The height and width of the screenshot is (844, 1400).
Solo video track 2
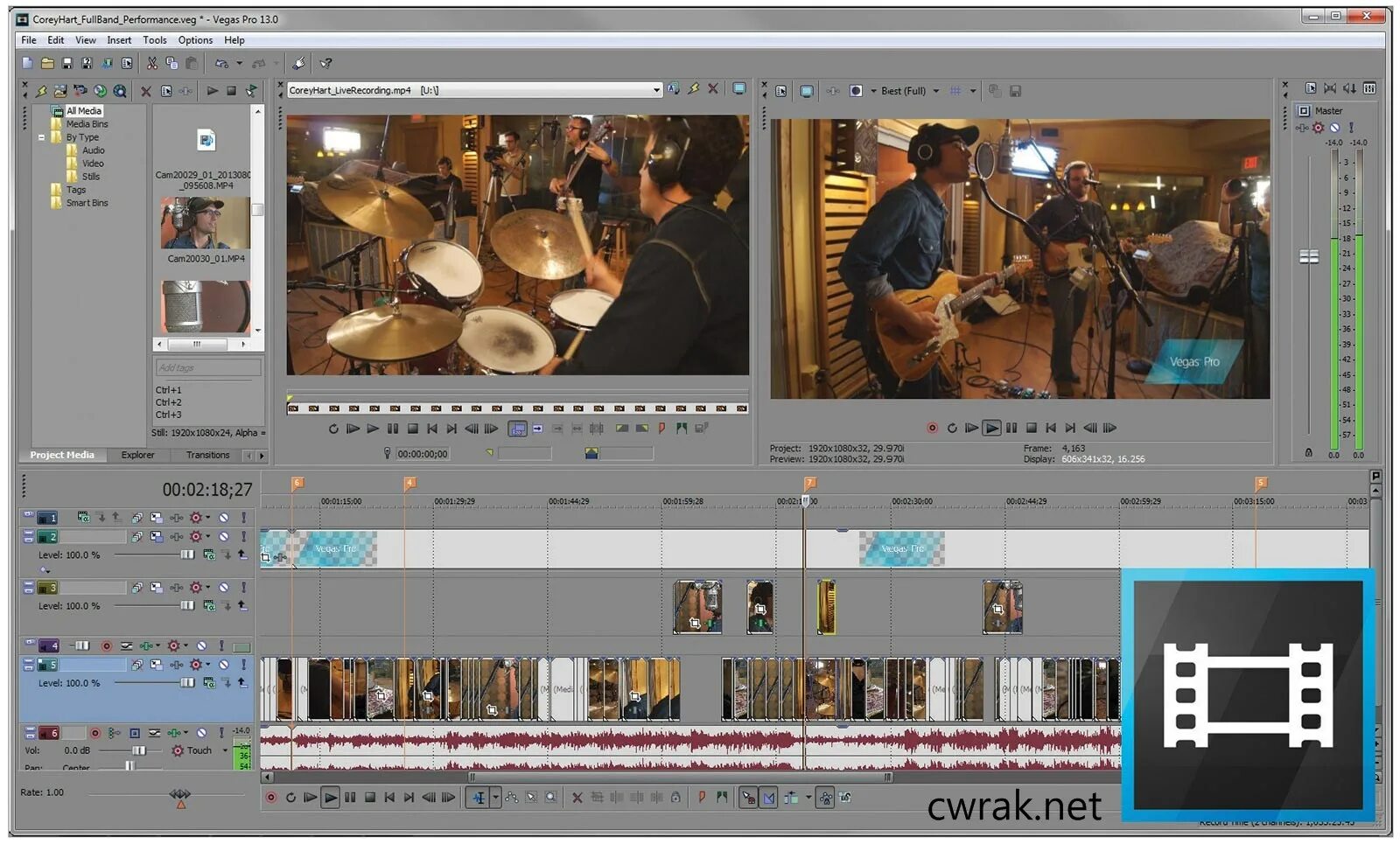click(x=243, y=536)
